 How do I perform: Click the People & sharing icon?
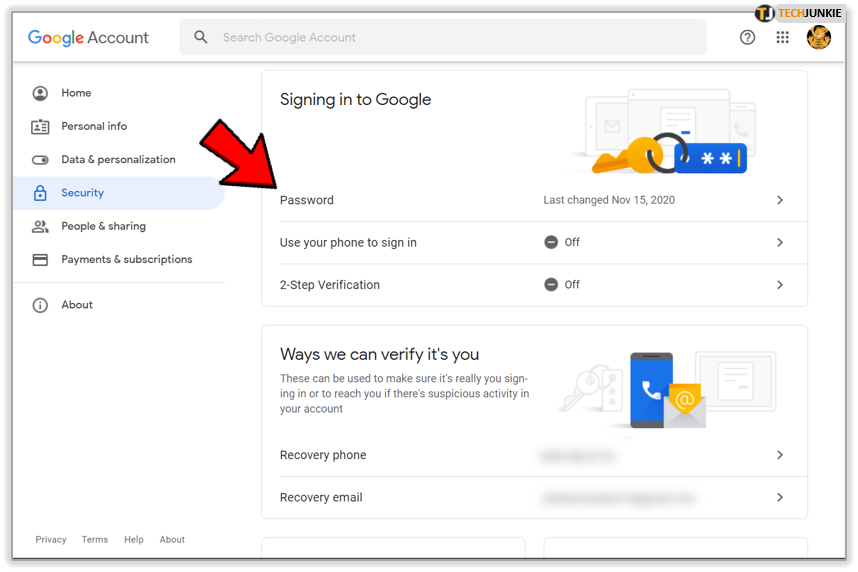40,227
